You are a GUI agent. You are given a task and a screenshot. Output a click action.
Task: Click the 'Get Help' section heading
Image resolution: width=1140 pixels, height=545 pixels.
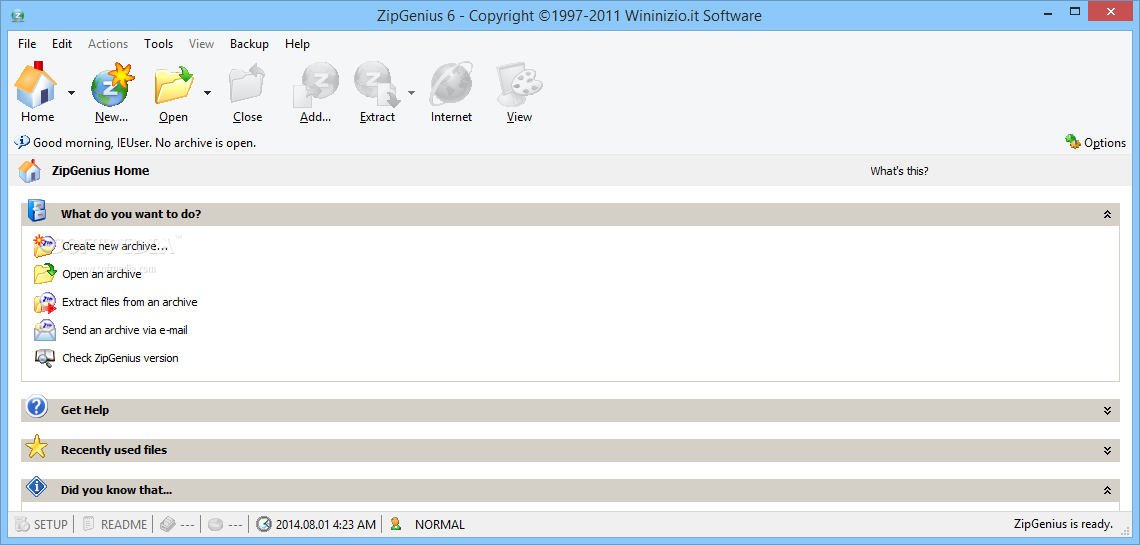pyautogui.click(x=85, y=410)
